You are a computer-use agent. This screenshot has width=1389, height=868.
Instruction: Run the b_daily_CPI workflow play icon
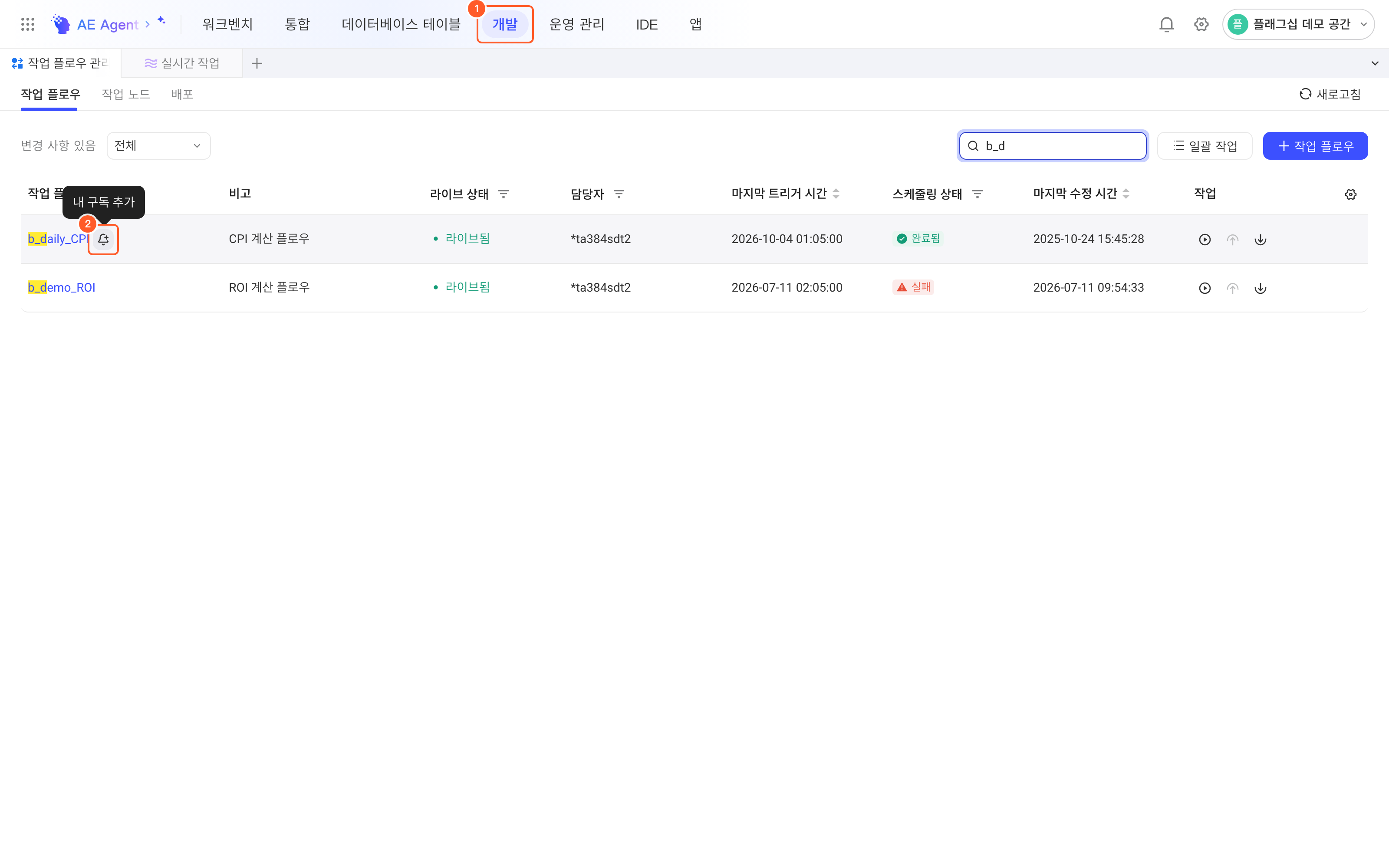coord(1205,240)
